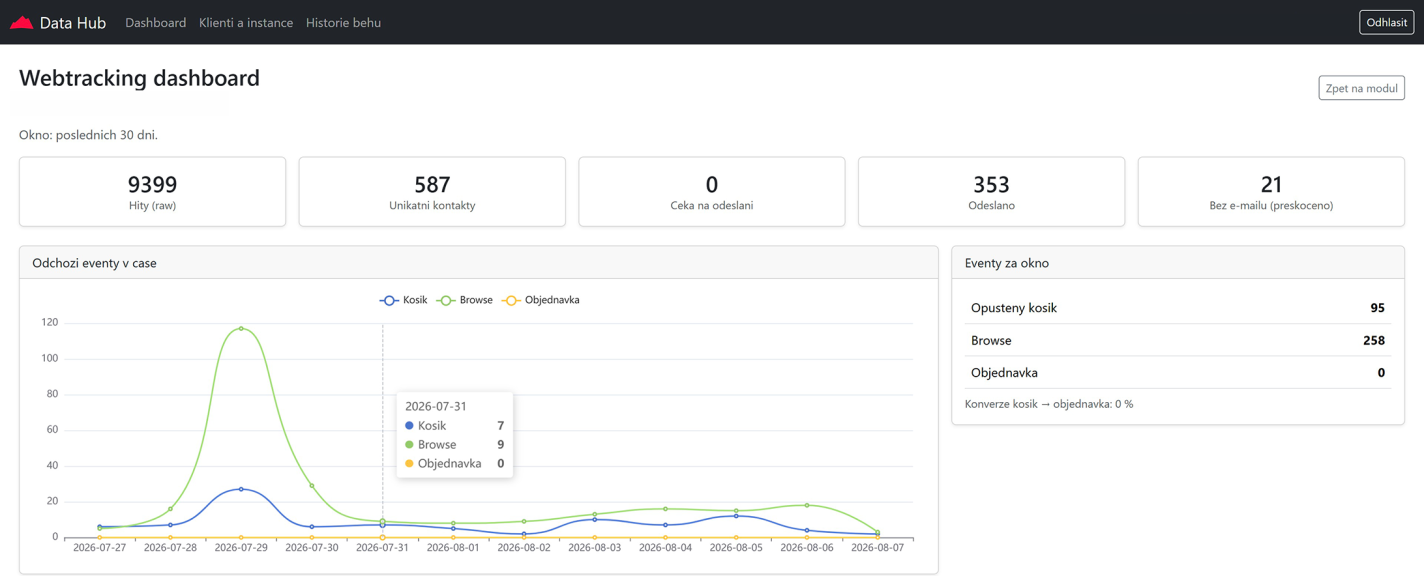1424x576 pixels.
Task: Select the Ceka na odeslani card
Action: click(x=712, y=191)
